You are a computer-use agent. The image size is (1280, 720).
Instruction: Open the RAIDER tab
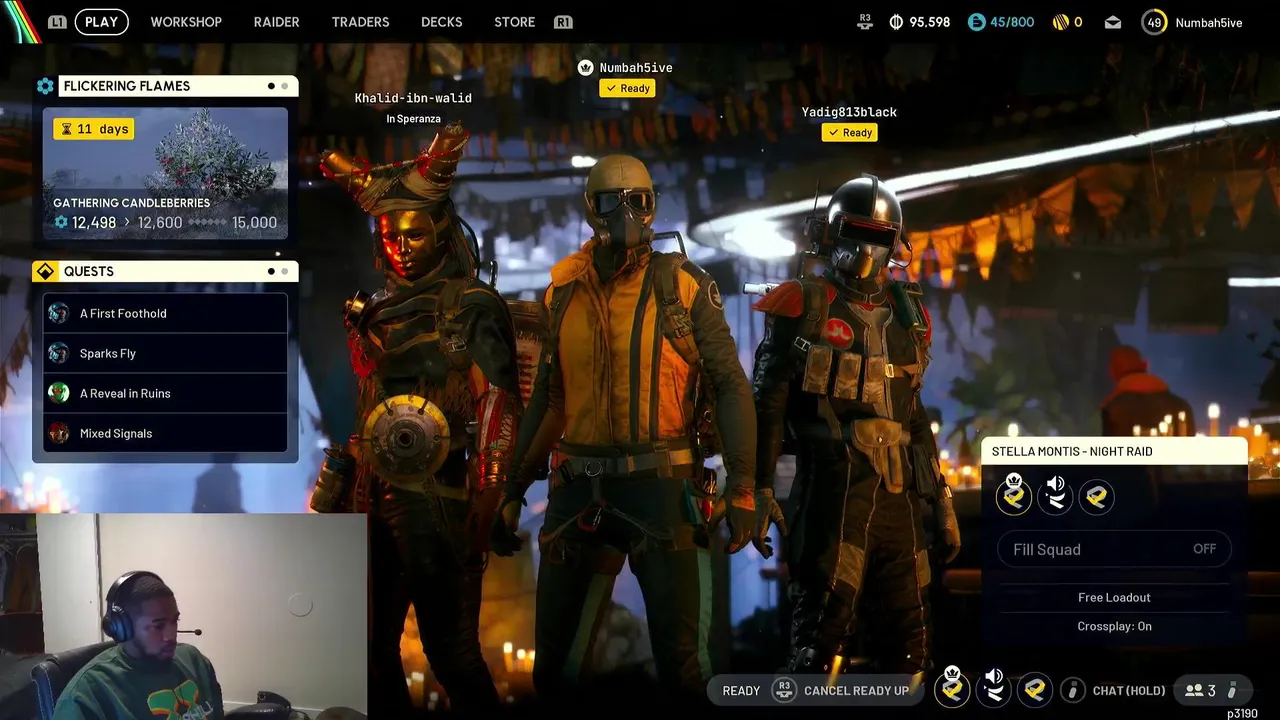pos(276,22)
